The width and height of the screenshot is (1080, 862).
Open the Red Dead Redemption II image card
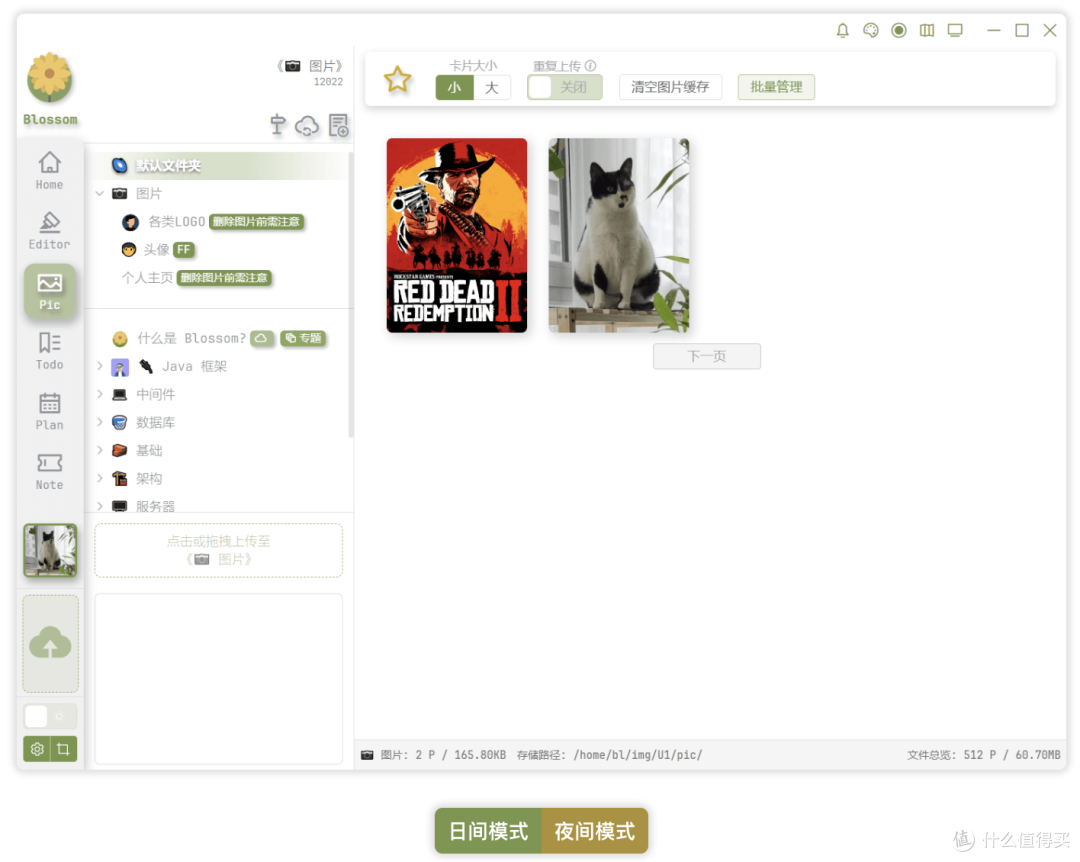click(457, 236)
